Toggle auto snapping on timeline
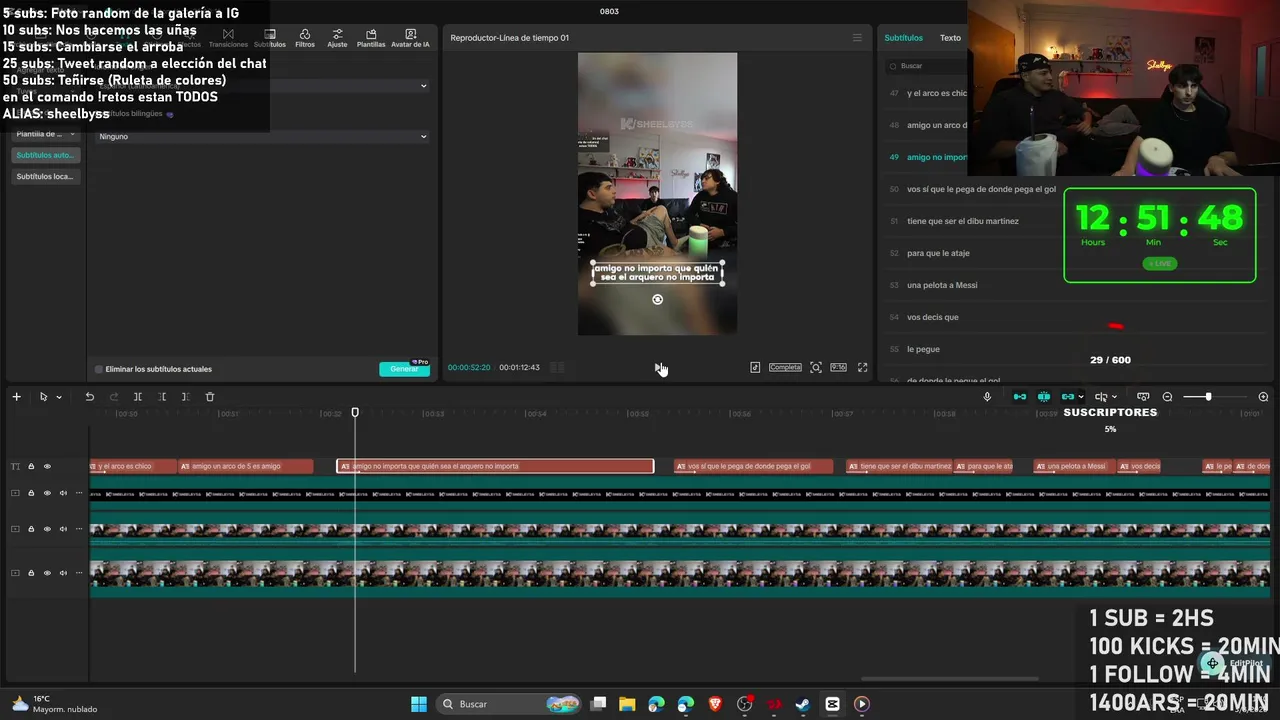1280x720 pixels. tap(1044, 397)
